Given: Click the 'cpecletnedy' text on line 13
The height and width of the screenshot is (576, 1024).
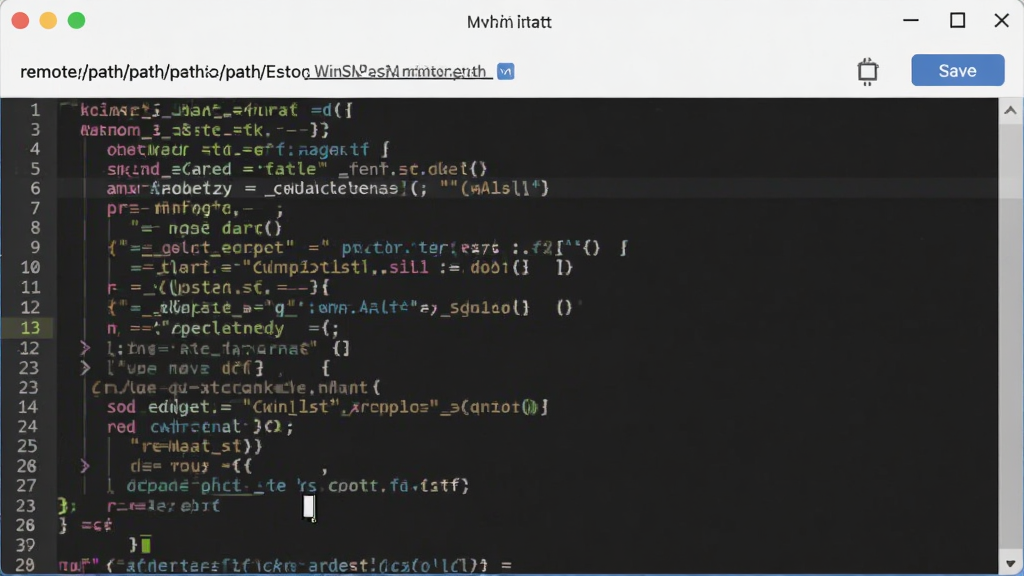Looking at the screenshot, I should click(227, 328).
